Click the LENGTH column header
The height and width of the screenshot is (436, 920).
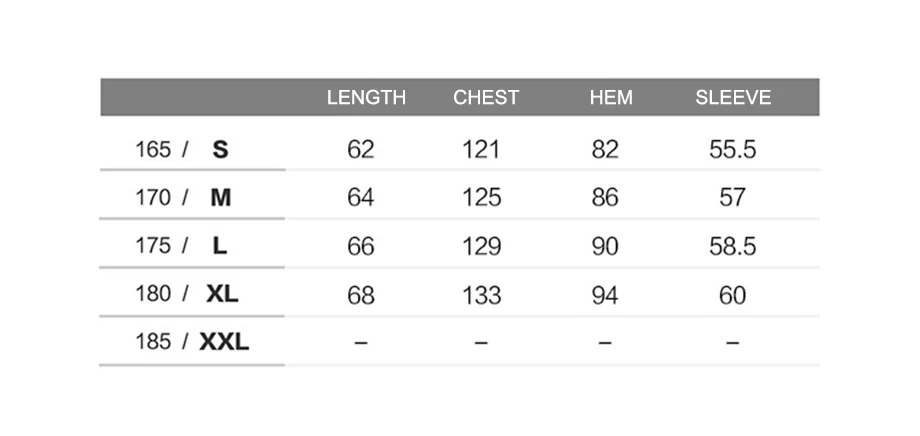tap(366, 97)
